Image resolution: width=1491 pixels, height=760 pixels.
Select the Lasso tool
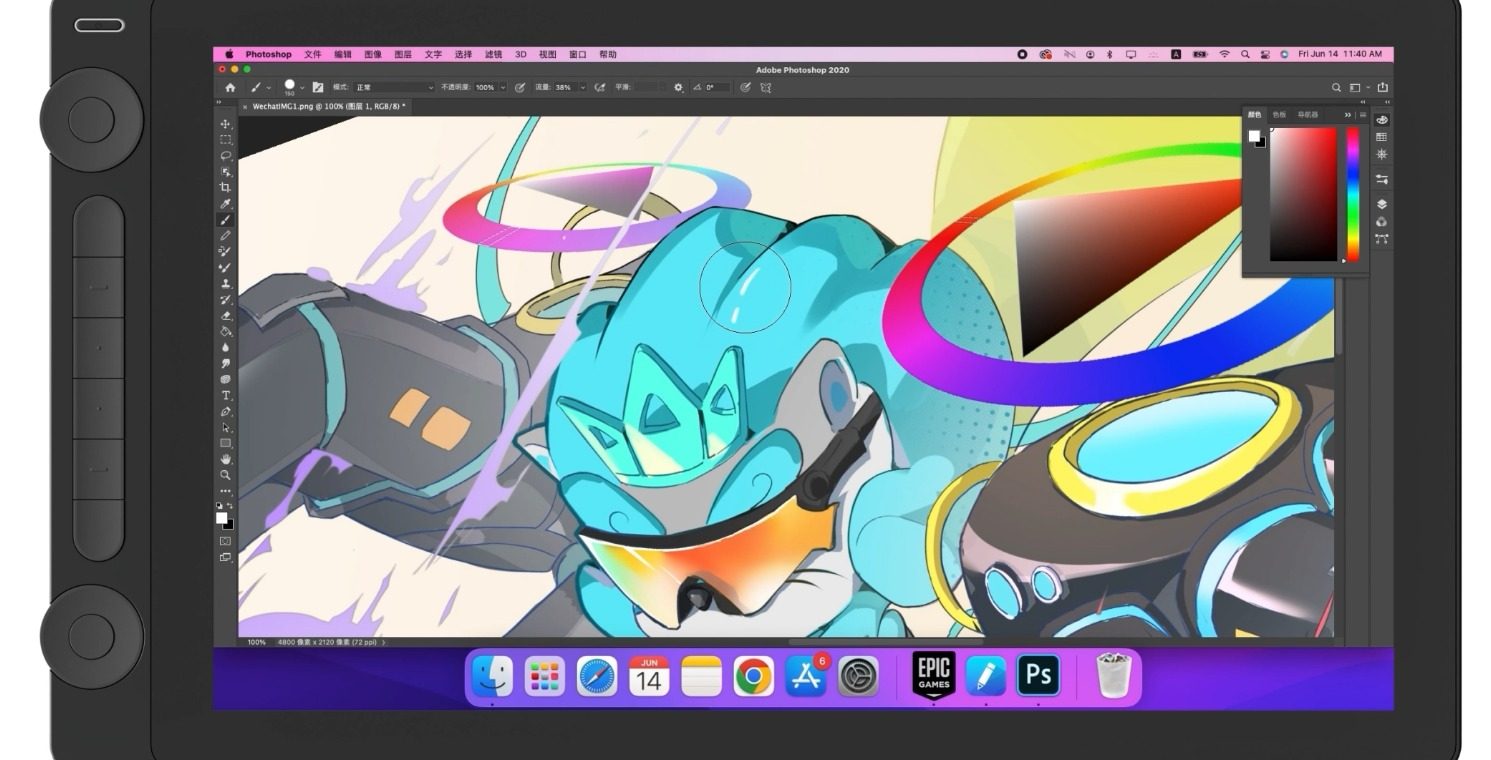tap(225, 156)
